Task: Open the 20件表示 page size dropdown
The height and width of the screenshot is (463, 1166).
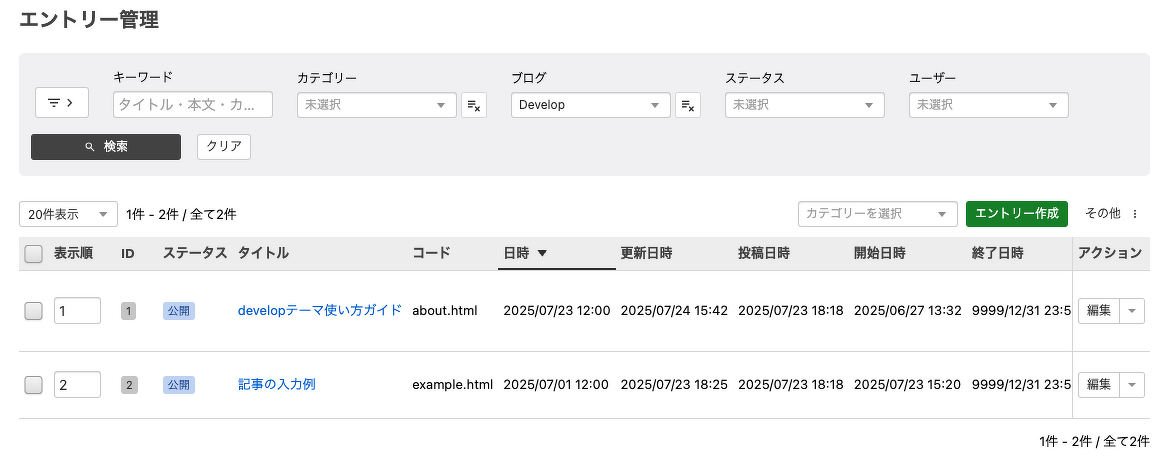Action: point(68,214)
